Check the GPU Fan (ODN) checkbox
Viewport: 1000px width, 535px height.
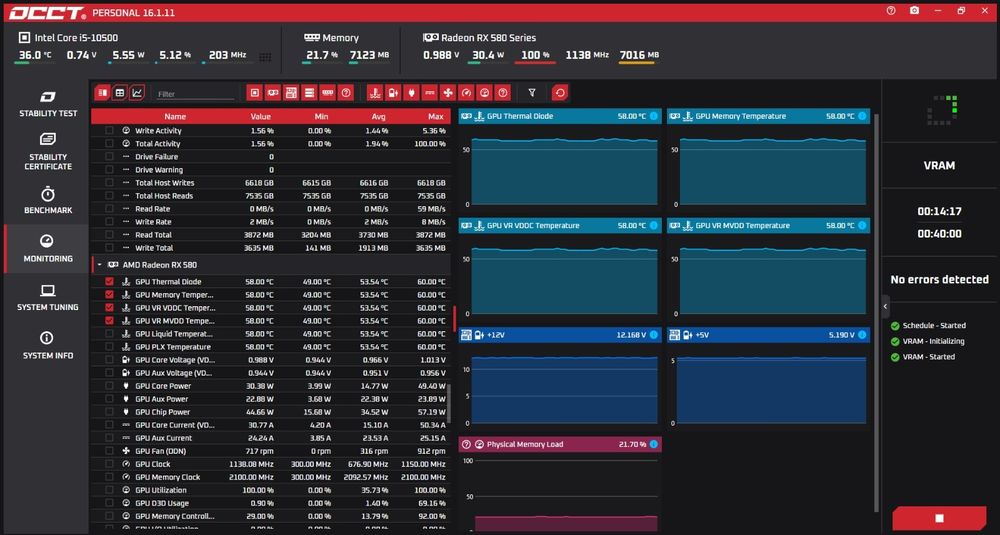[x=109, y=451]
